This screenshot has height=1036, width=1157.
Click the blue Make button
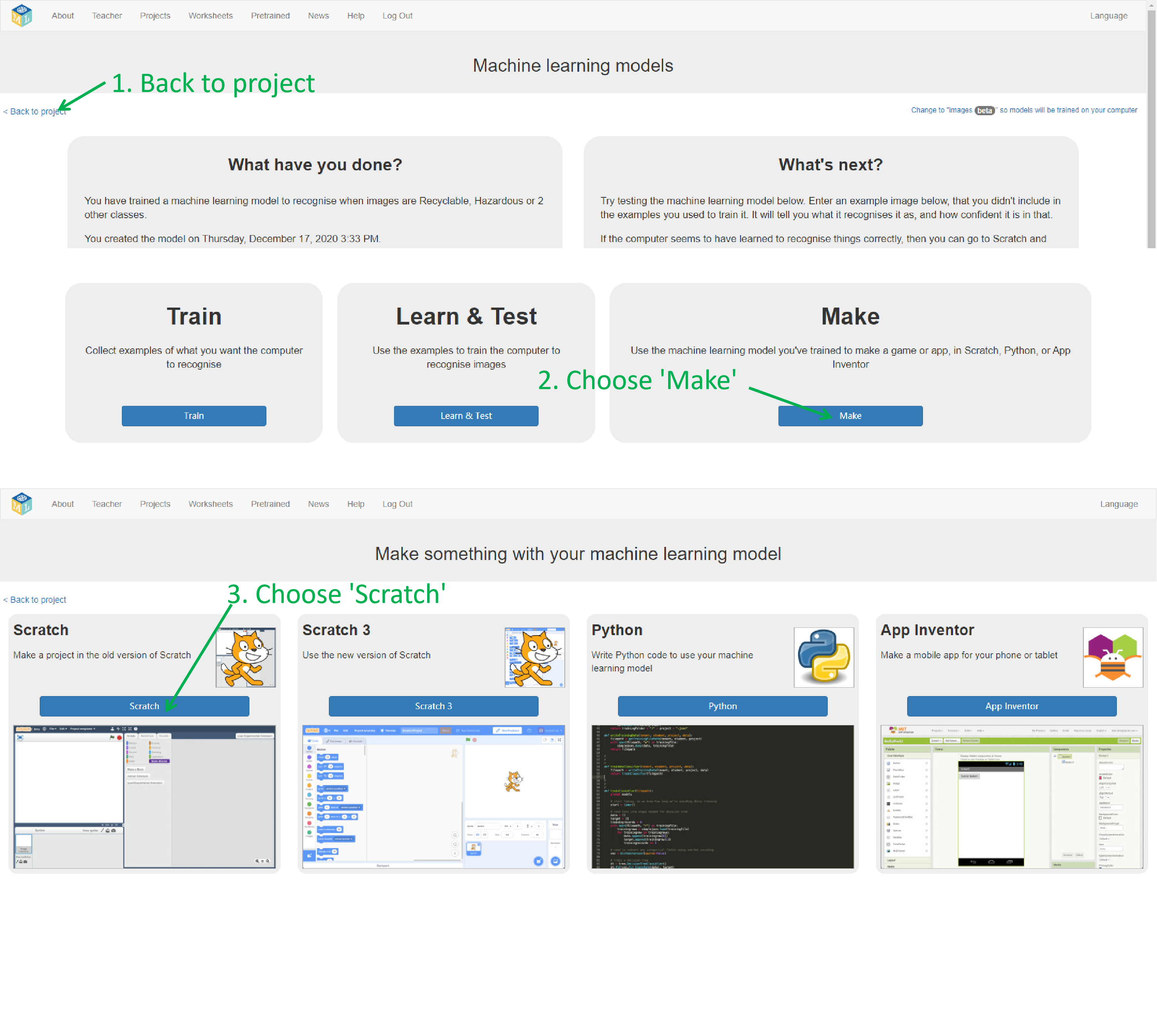tap(850, 415)
